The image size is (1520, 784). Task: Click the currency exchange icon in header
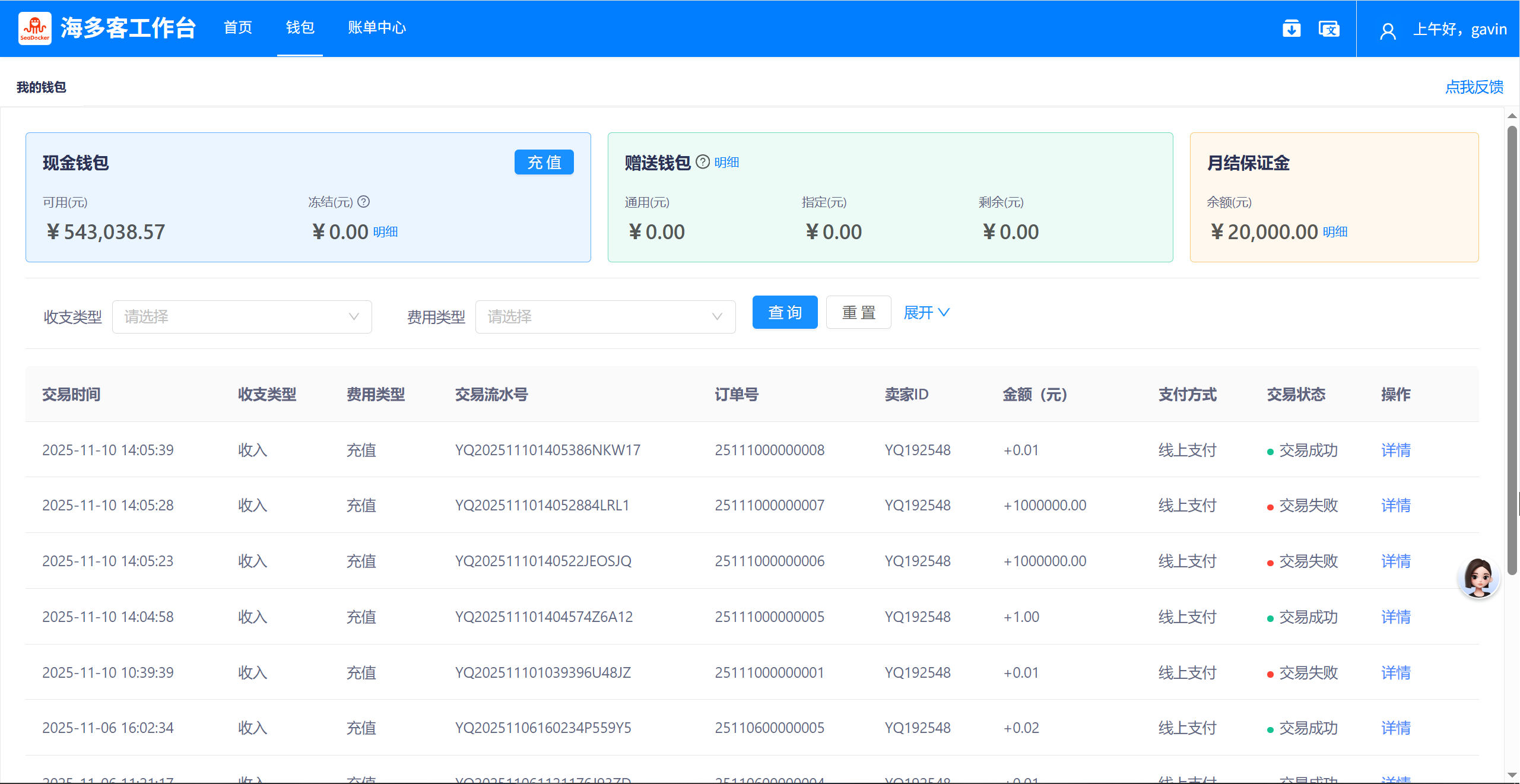[x=1329, y=28]
